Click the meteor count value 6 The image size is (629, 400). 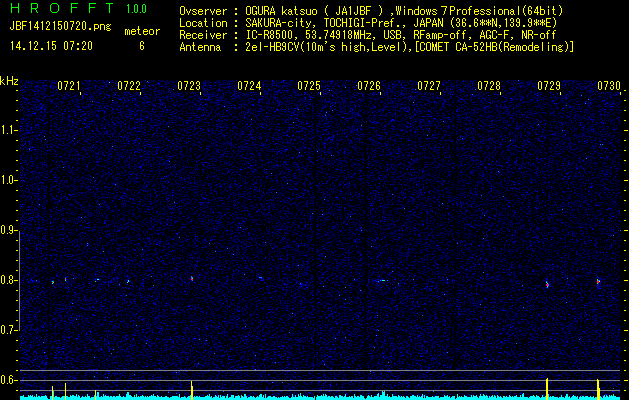tap(142, 46)
